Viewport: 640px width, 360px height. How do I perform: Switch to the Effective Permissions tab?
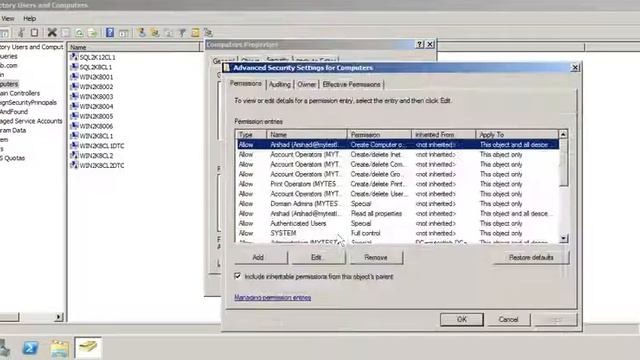(351, 84)
